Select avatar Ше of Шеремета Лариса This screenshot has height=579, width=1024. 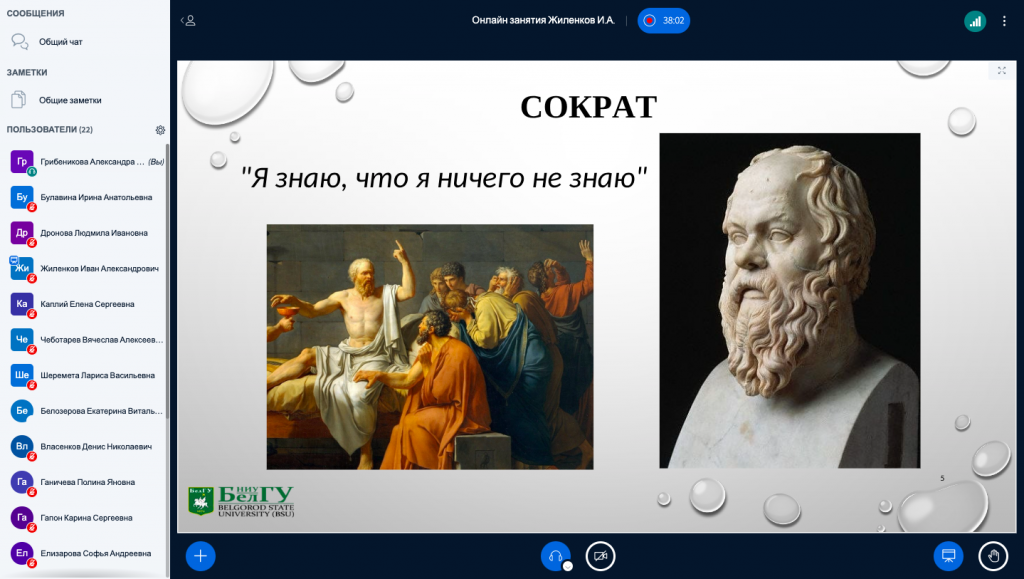click(x=22, y=375)
